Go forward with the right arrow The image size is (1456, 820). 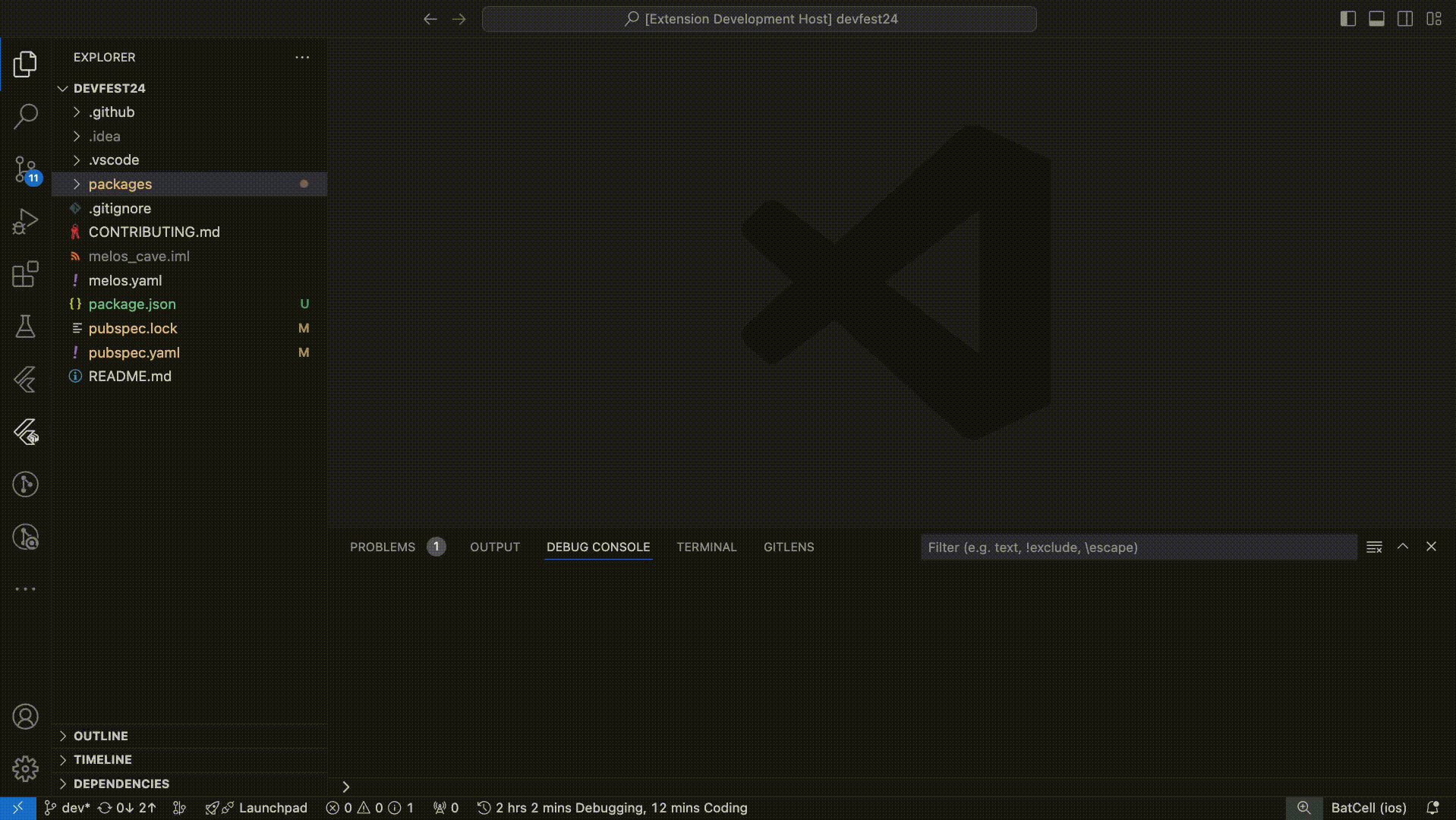pos(459,19)
